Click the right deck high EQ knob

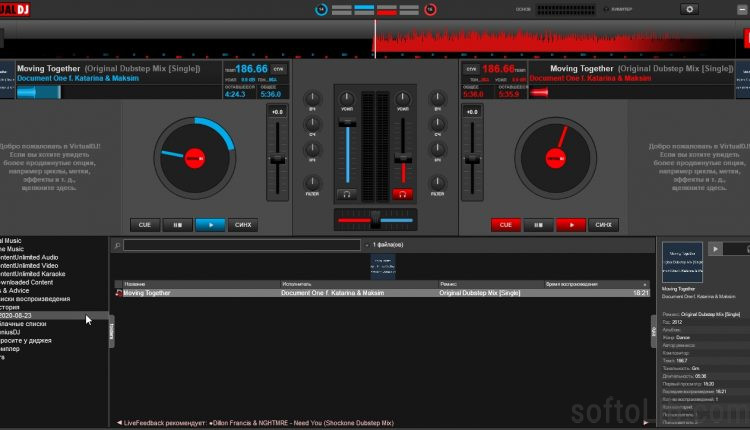tap(437, 99)
